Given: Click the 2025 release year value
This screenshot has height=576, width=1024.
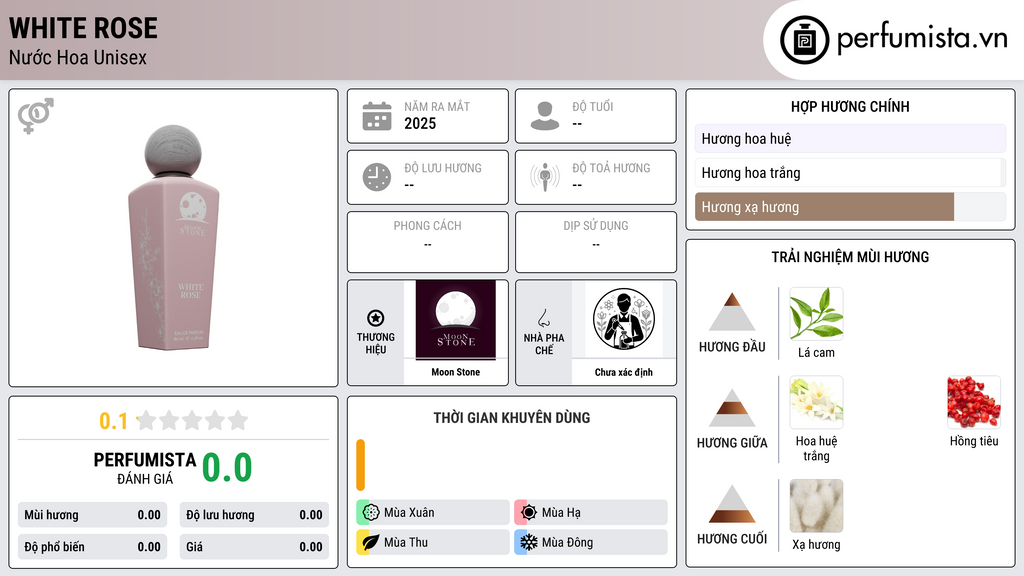Looking at the screenshot, I should pyautogui.click(x=420, y=123).
